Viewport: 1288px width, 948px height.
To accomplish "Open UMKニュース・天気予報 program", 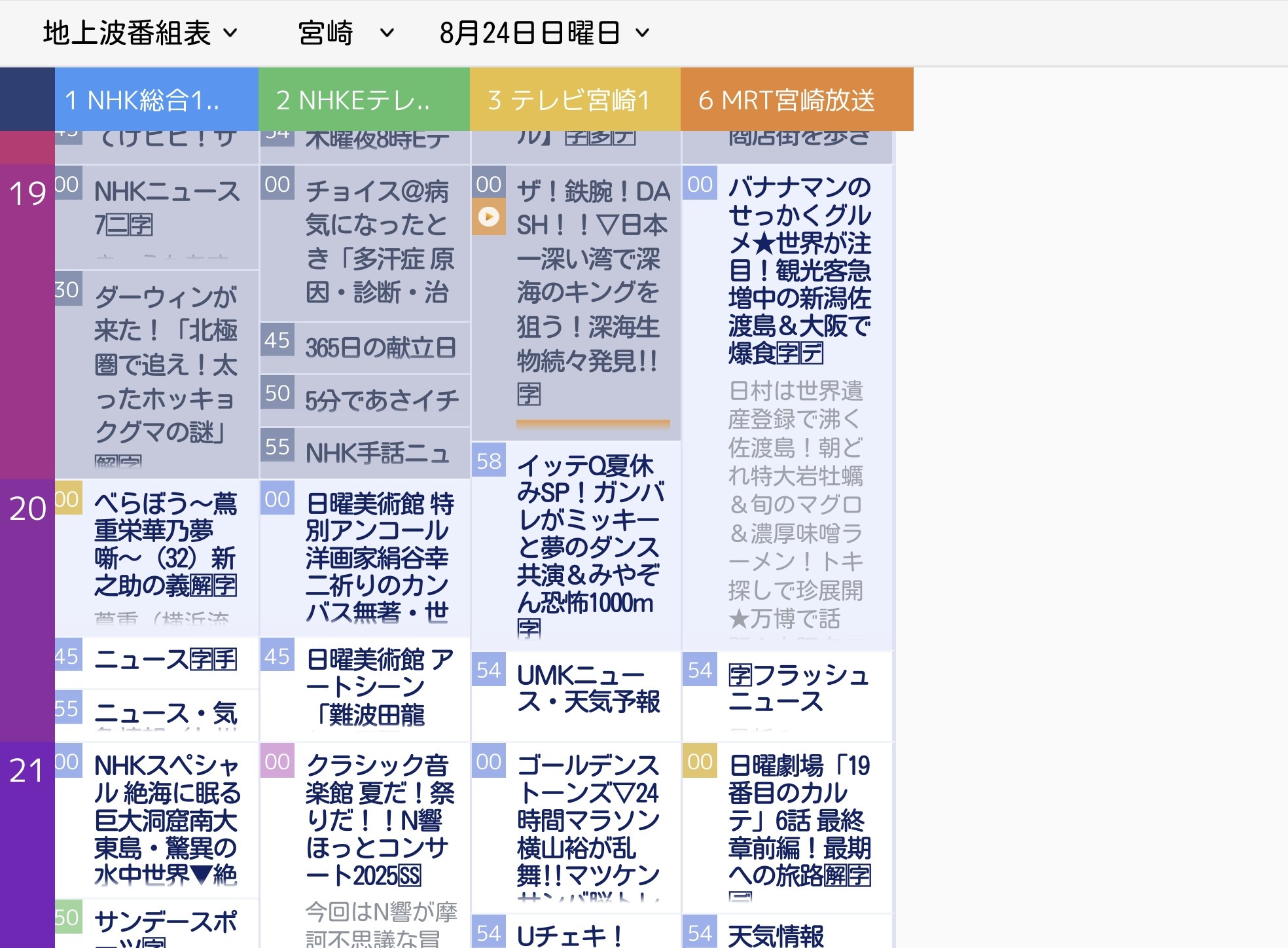I will click(x=576, y=696).
